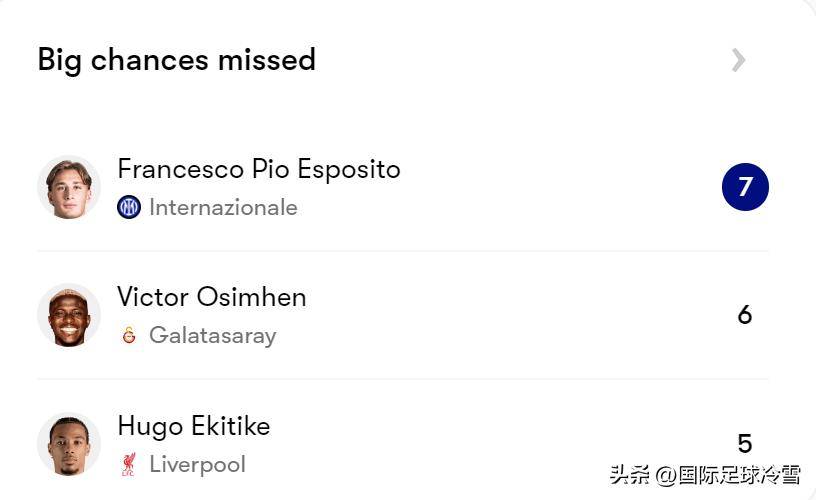Open the Liverpool team label
Viewport: 816px width, 500px height.
click(x=197, y=464)
